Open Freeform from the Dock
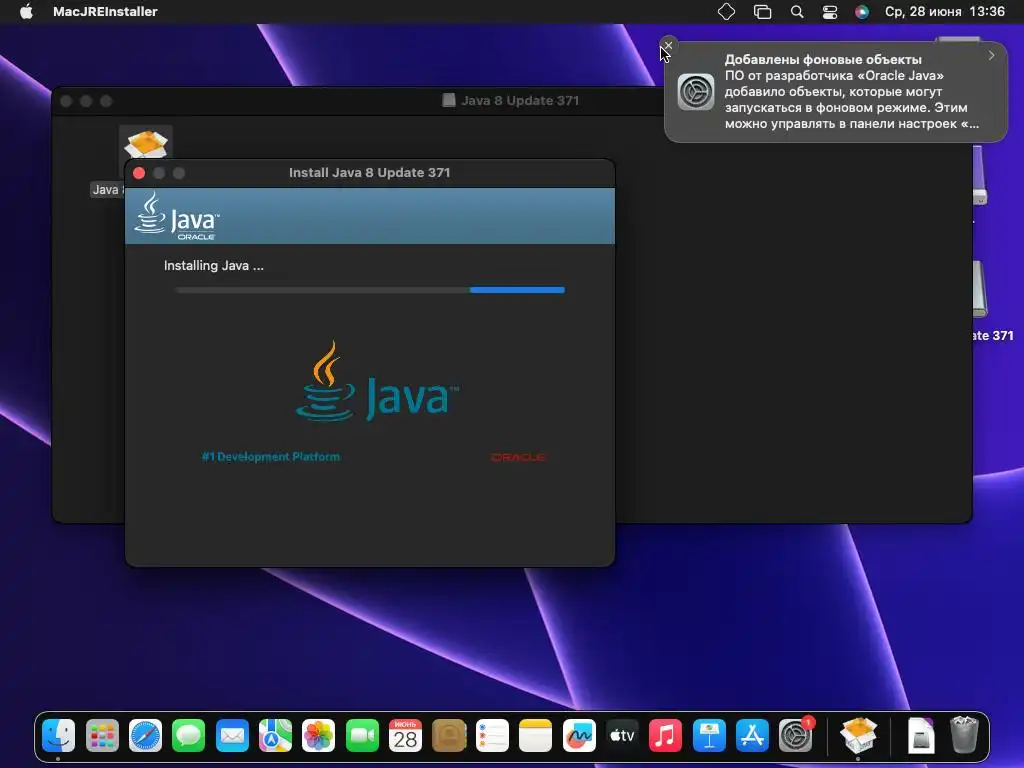 click(x=579, y=736)
